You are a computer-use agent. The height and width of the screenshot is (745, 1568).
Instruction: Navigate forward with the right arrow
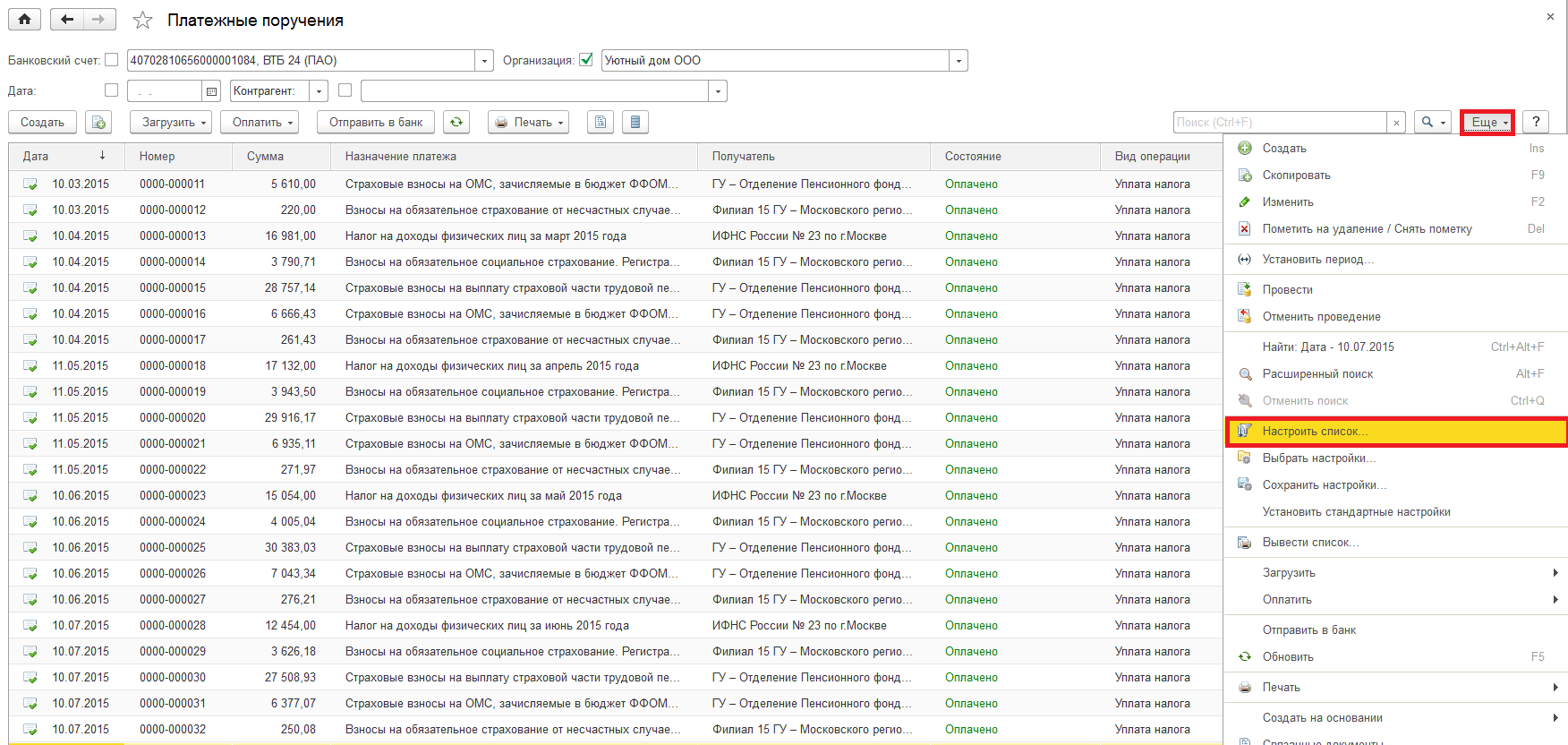(98, 19)
